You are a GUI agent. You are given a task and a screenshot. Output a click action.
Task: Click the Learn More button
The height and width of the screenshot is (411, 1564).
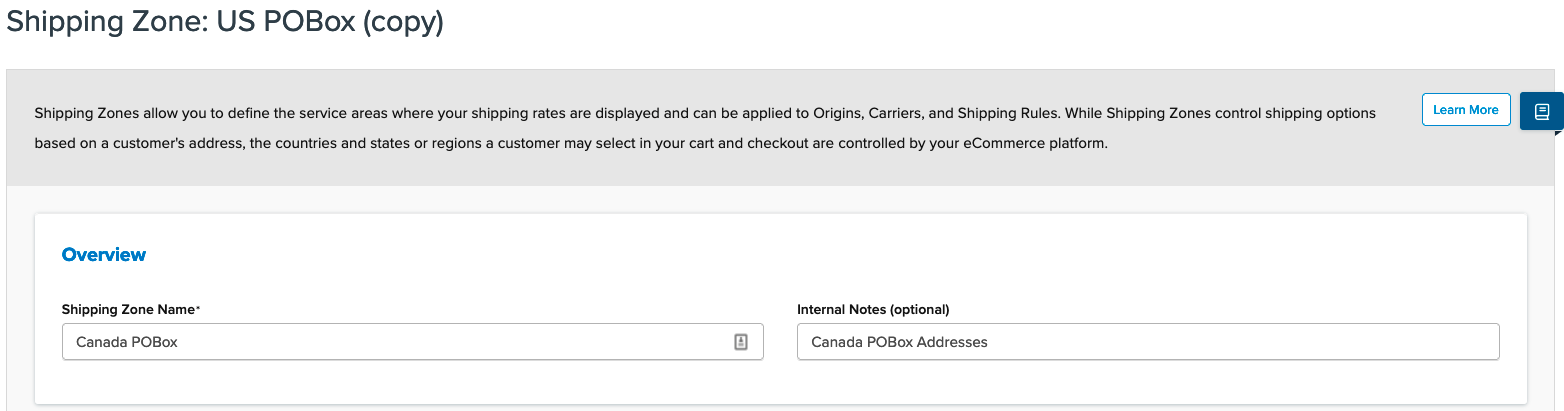tap(1465, 110)
